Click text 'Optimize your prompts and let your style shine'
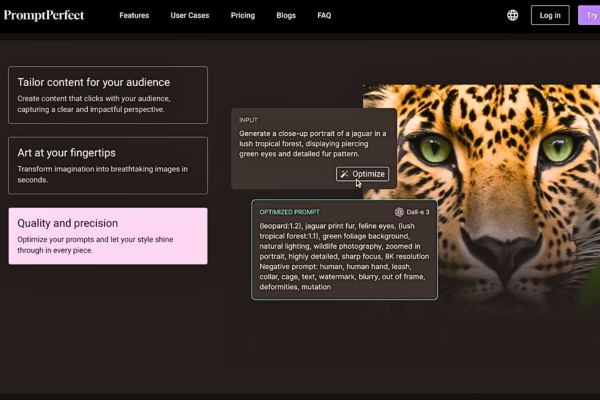 (x=95, y=240)
